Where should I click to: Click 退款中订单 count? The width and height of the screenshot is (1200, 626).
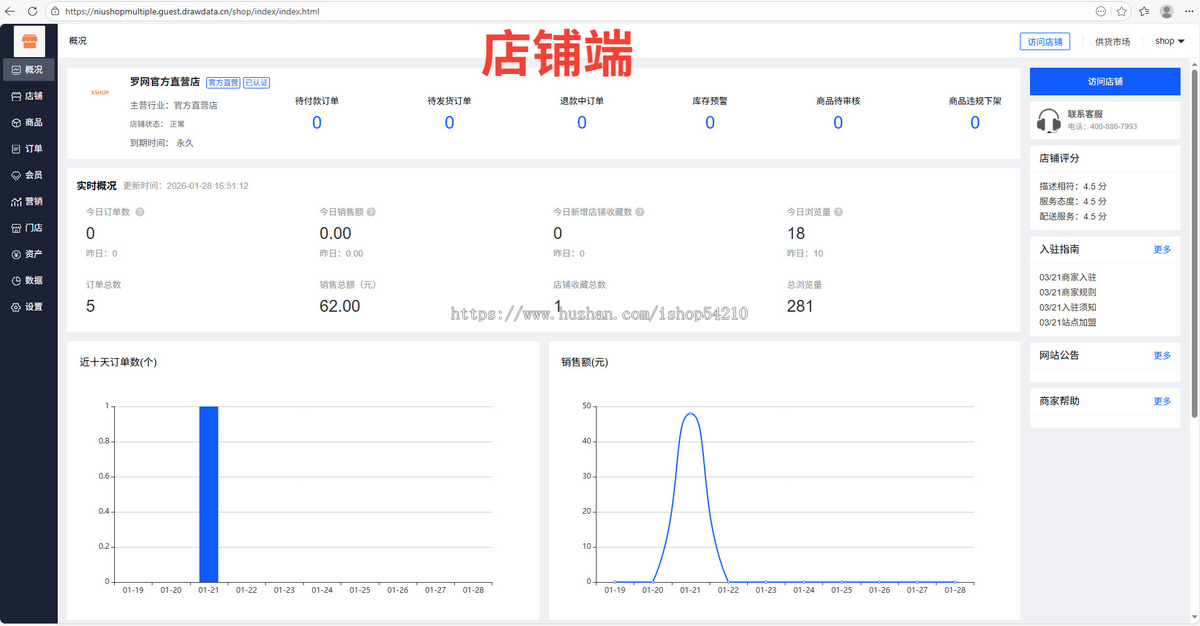click(x=582, y=122)
